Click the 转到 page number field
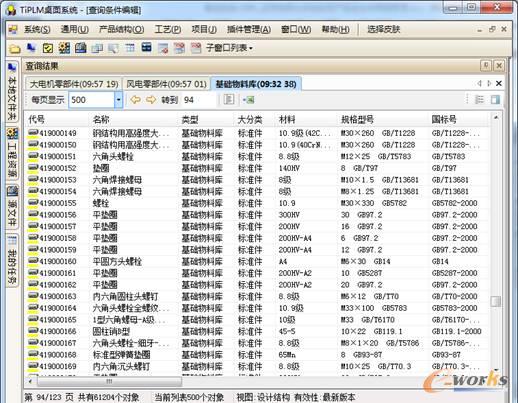518x403 pixels. pyautogui.click(x=198, y=100)
